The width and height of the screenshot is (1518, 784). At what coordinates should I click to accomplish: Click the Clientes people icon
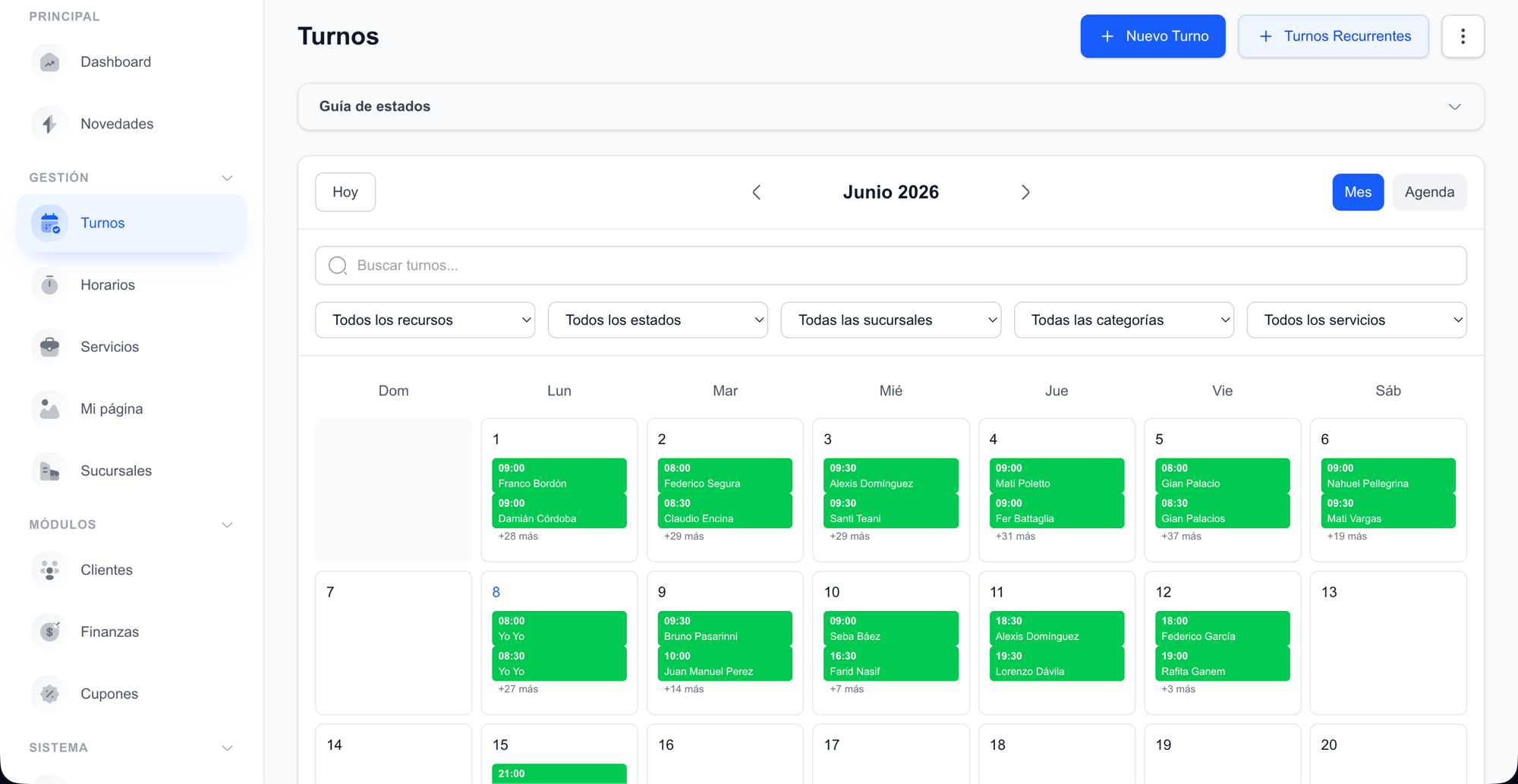(x=49, y=570)
